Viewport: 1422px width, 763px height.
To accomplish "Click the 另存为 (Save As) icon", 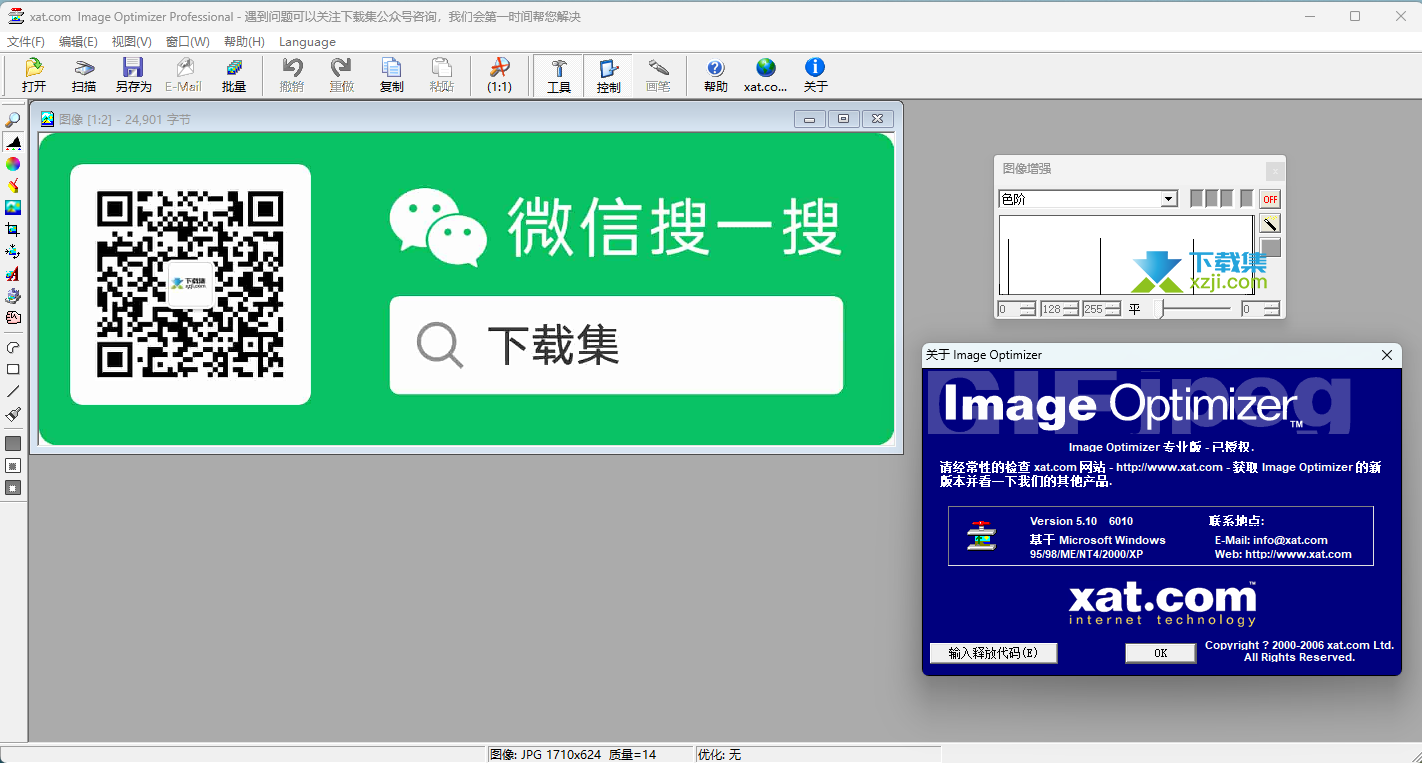I will [x=133, y=75].
